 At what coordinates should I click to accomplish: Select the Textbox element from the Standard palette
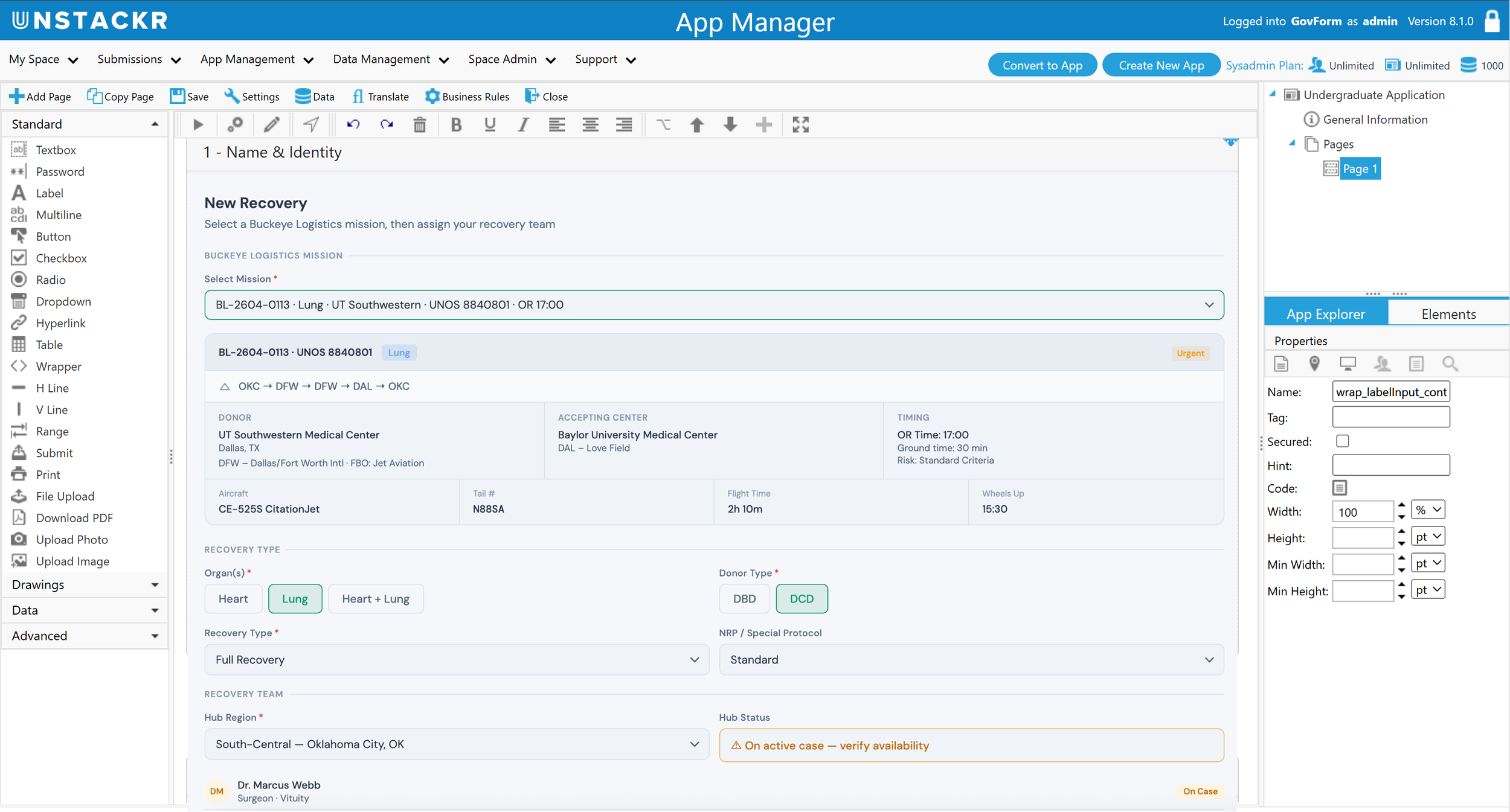coord(56,150)
